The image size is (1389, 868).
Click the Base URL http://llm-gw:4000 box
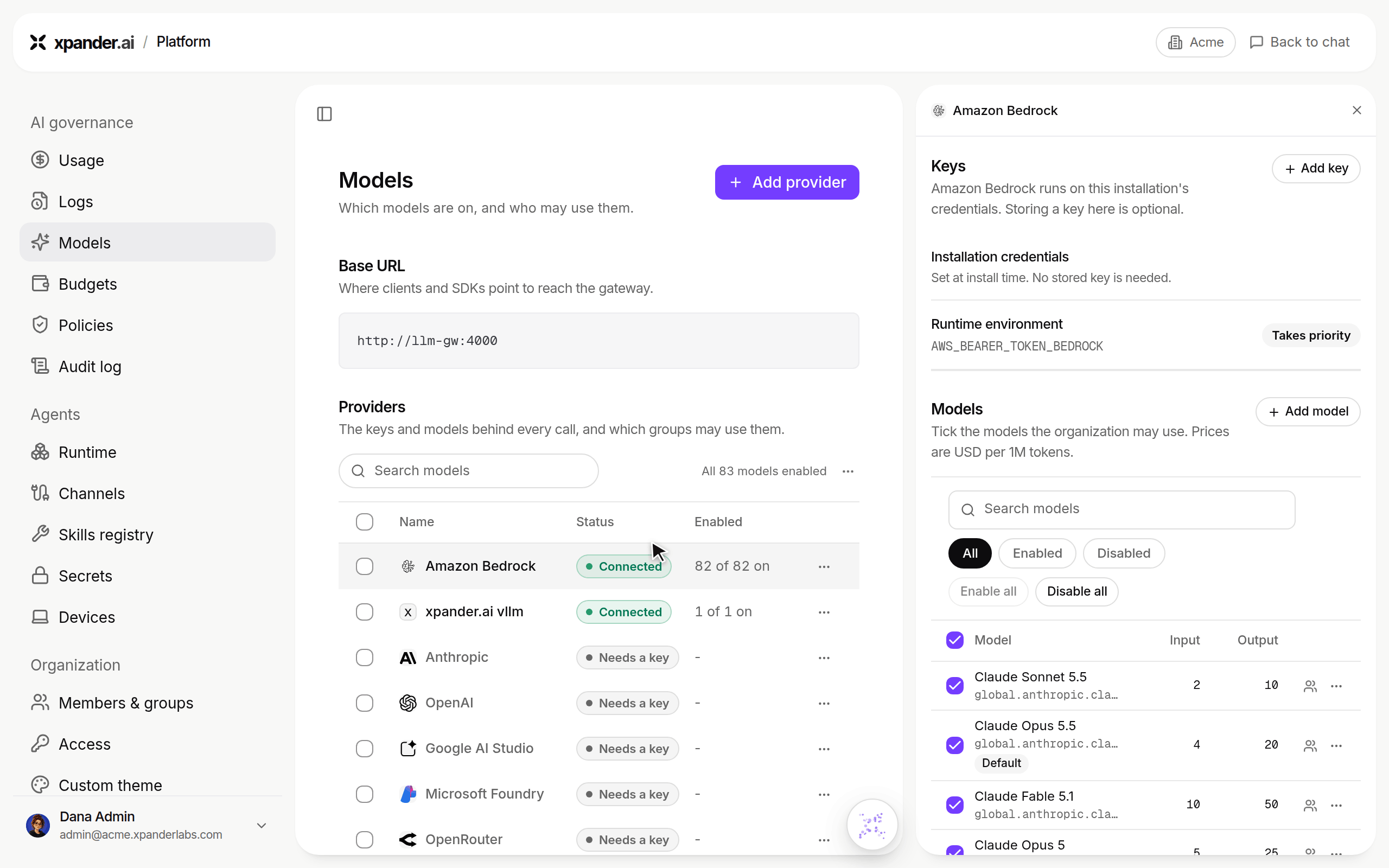[598, 341]
